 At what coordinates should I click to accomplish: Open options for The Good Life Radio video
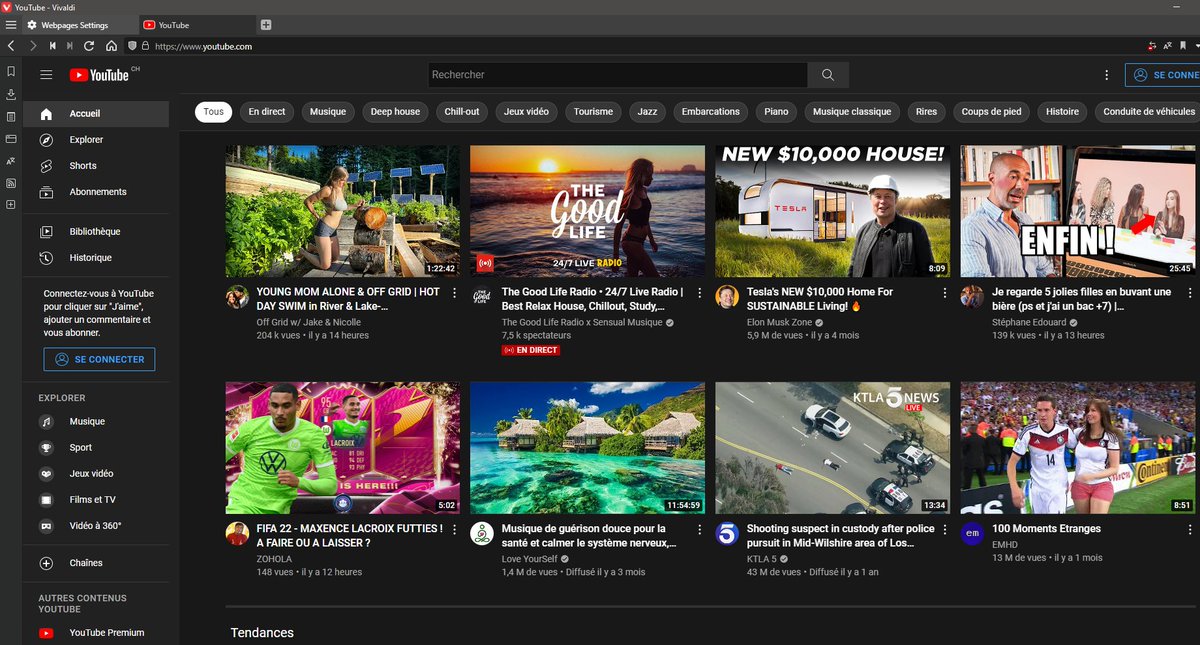(700, 293)
